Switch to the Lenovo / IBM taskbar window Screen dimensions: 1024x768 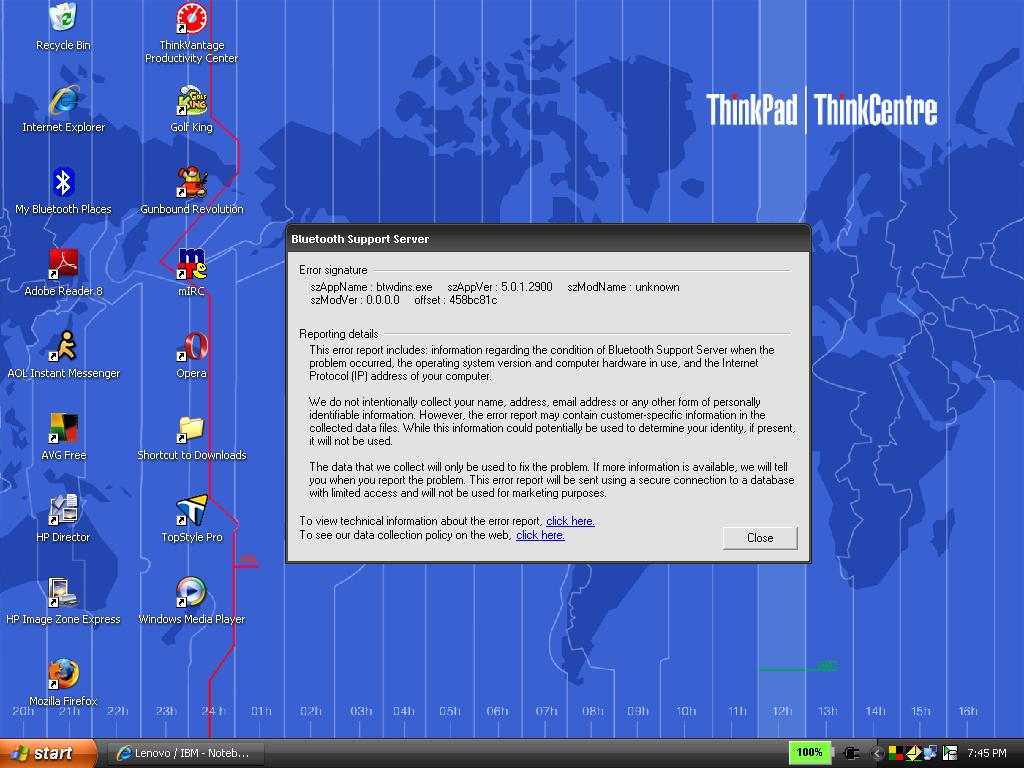[x=185, y=753]
